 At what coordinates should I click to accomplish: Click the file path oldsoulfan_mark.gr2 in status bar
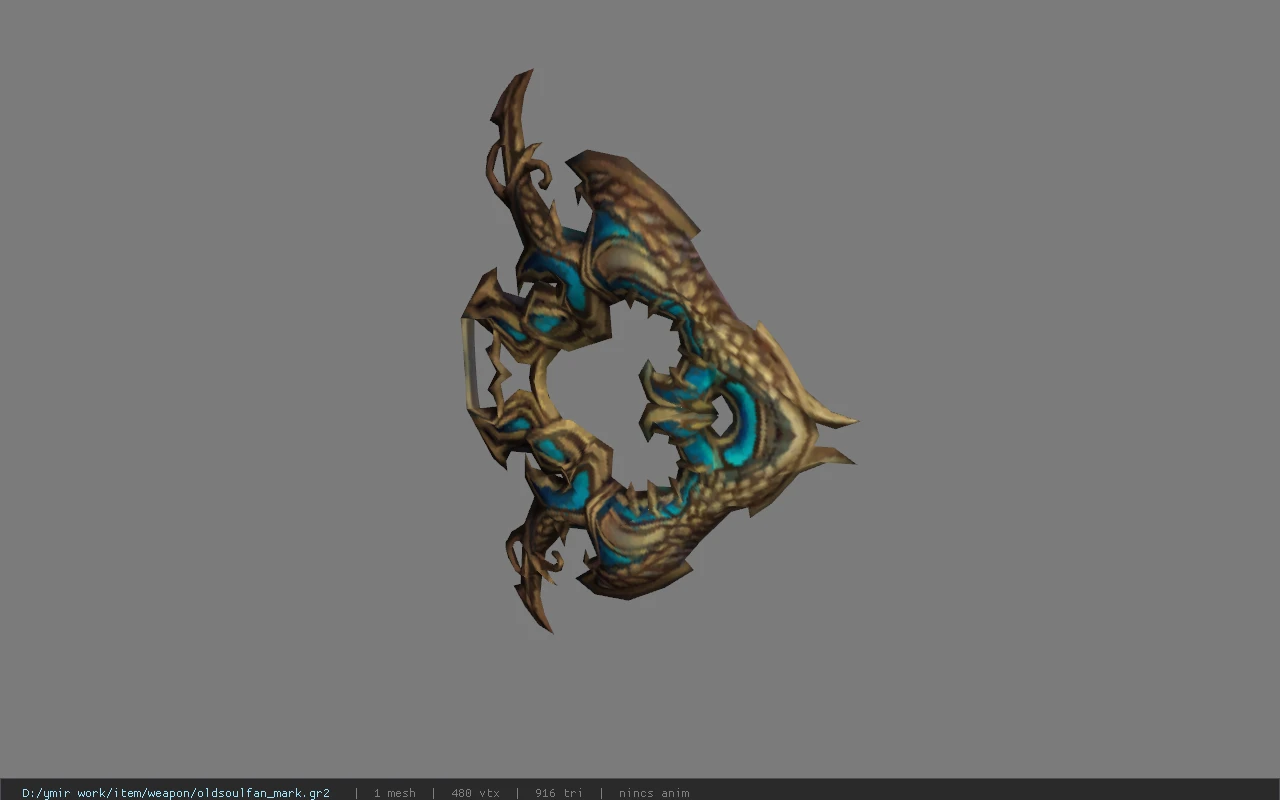pyautogui.click(x=176, y=793)
